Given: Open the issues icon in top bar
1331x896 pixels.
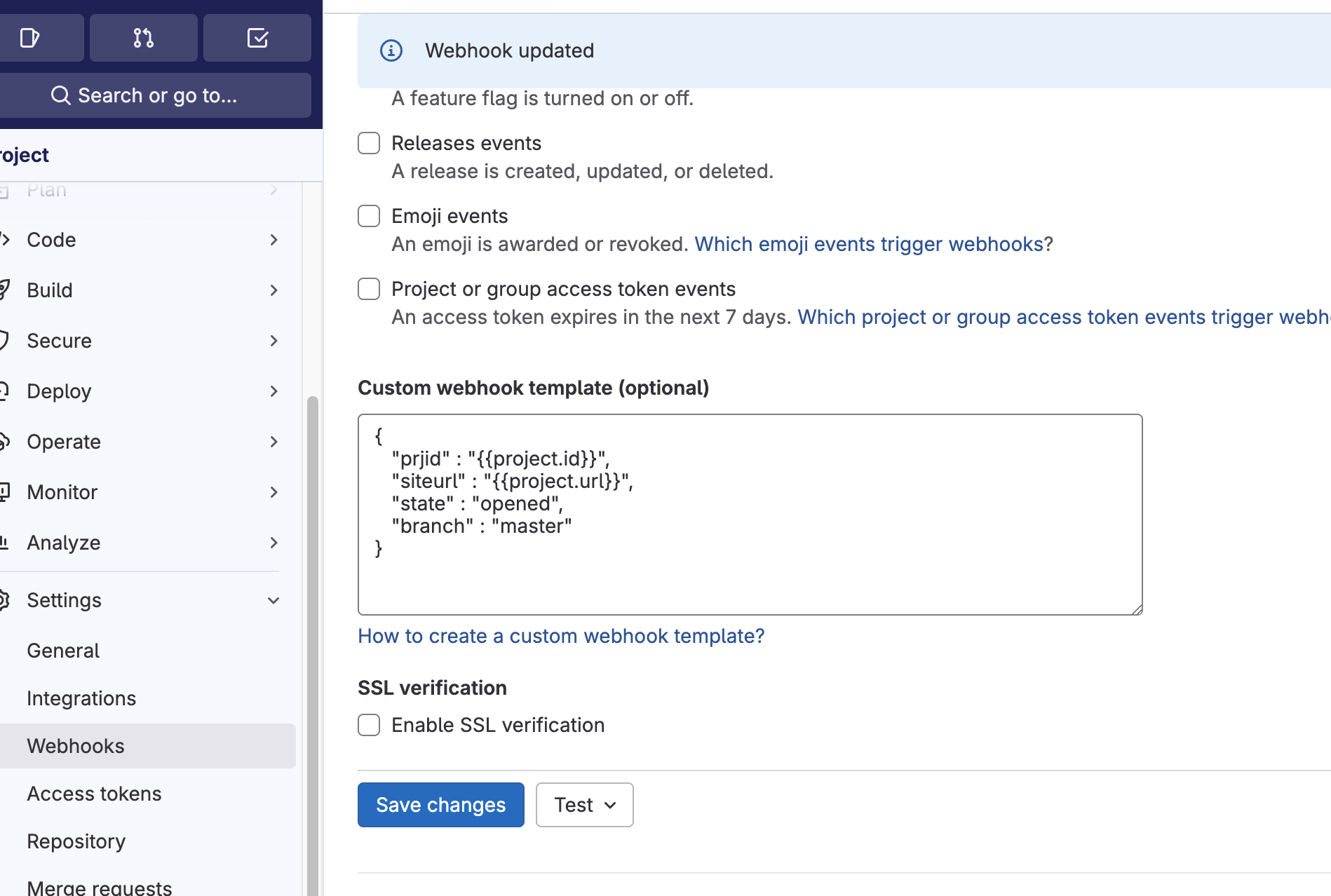Looking at the screenshot, I should point(29,38).
